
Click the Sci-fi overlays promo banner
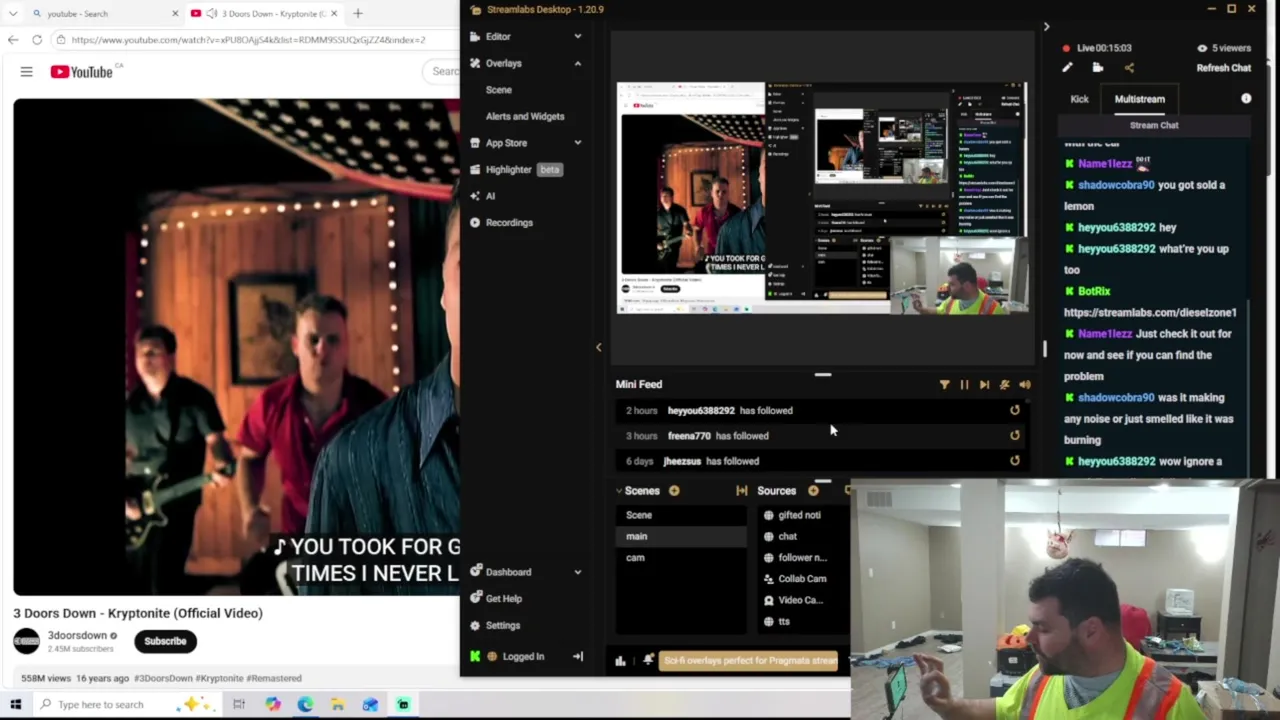point(749,660)
